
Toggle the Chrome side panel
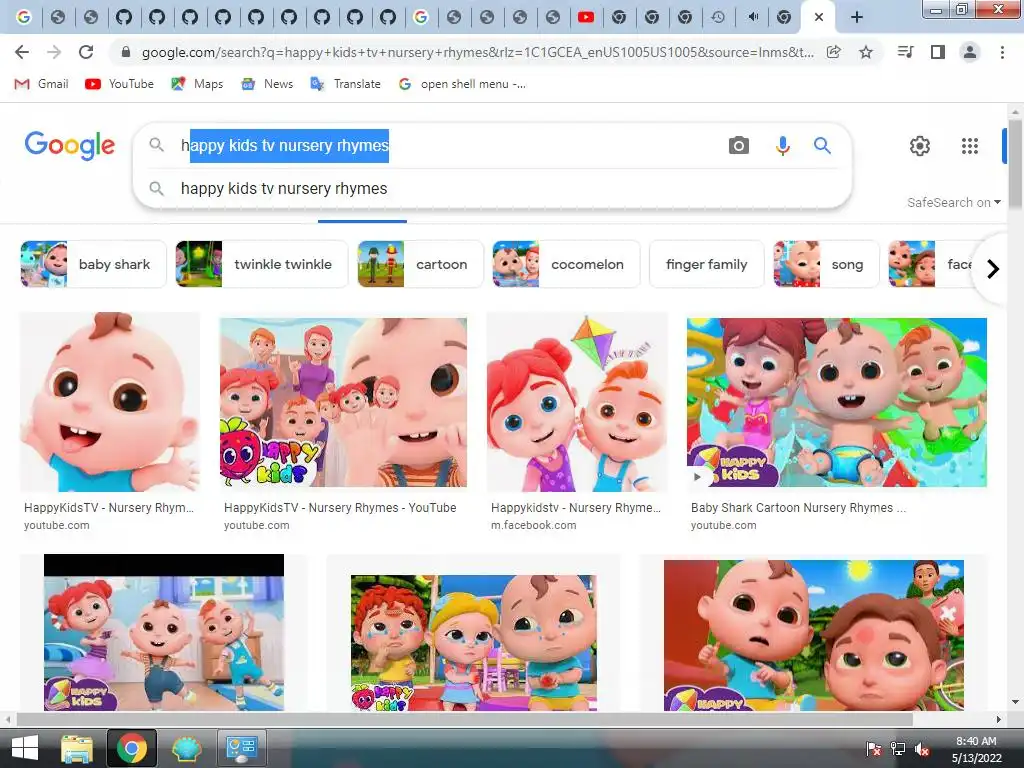(938, 52)
